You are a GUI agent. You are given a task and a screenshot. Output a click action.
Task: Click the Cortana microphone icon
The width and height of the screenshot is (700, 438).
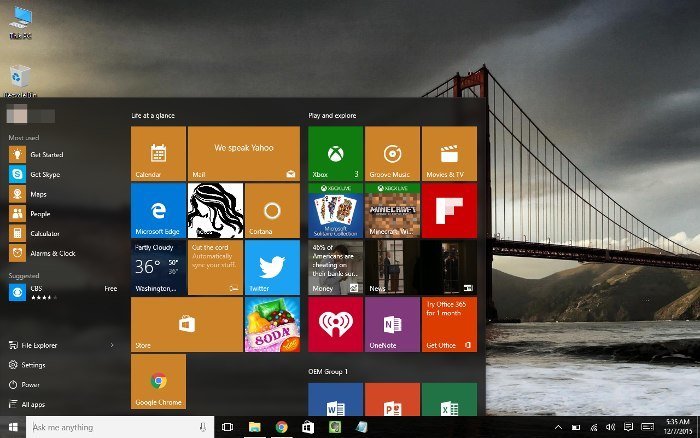[x=203, y=427]
